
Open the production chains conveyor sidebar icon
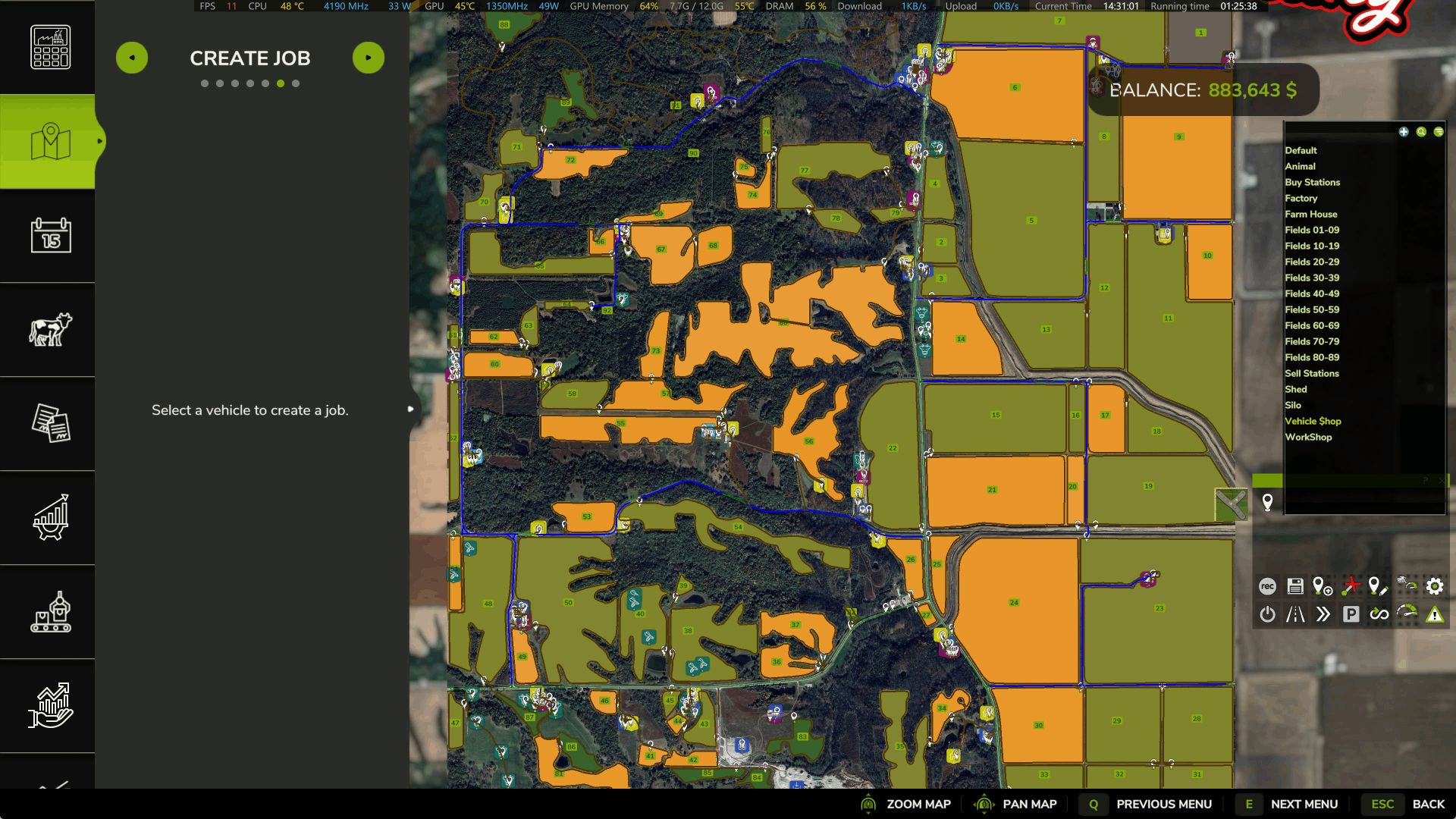coord(50,611)
